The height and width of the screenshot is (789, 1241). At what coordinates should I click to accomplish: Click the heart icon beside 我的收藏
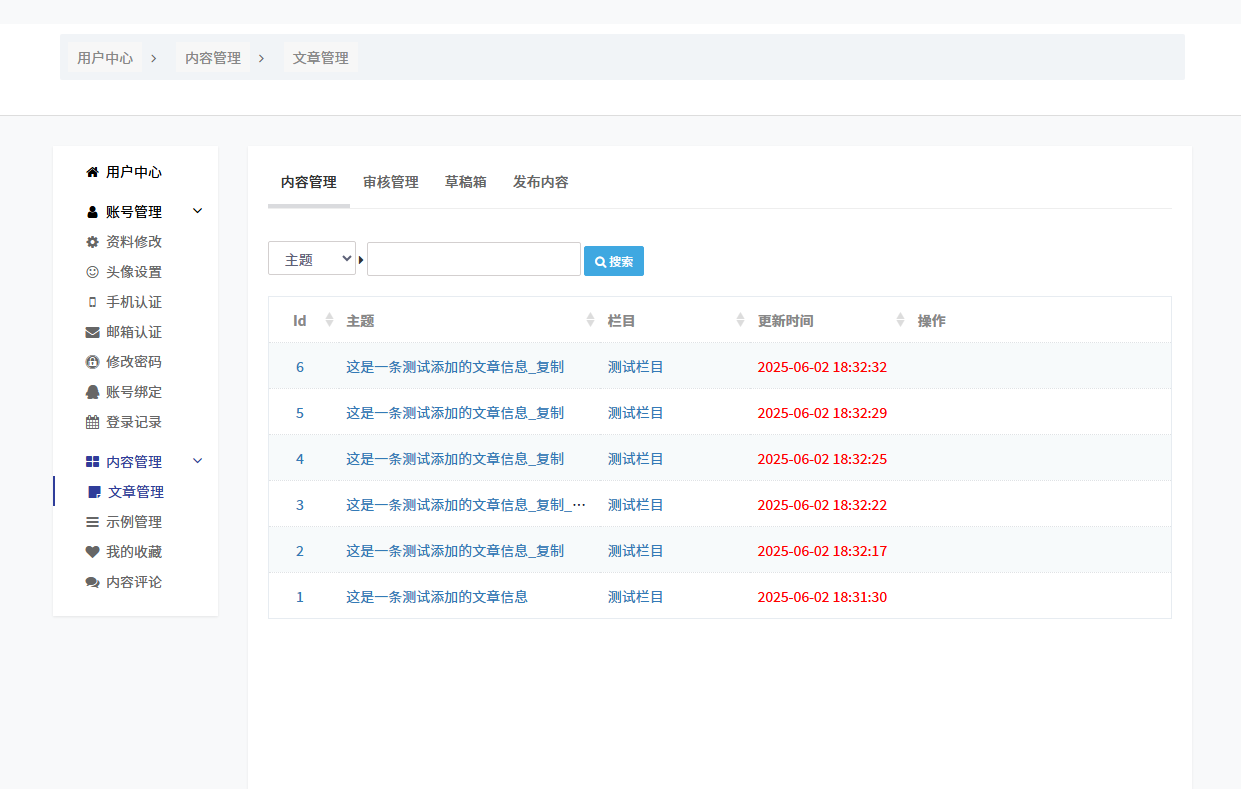pos(93,552)
